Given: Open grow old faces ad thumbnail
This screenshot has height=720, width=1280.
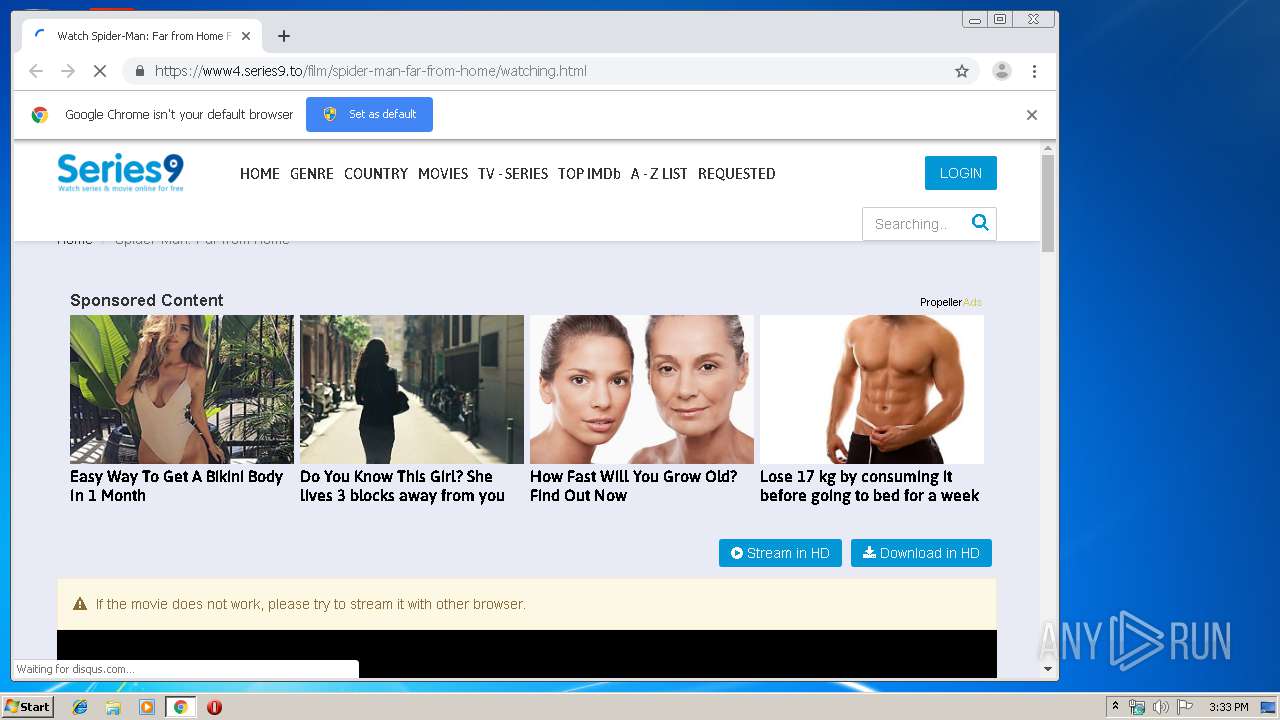Looking at the screenshot, I should (642, 389).
